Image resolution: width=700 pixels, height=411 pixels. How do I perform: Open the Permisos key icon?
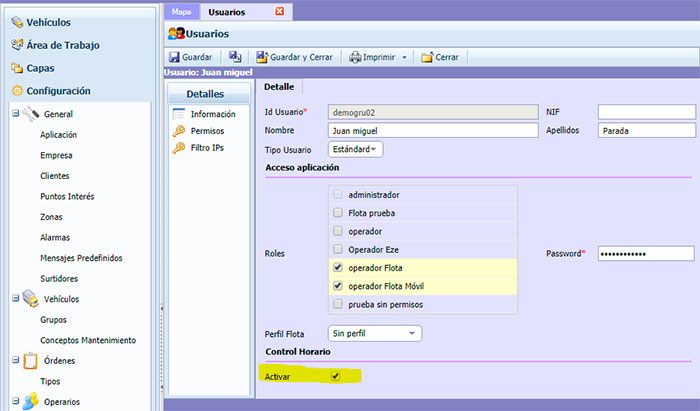coord(179,131)
